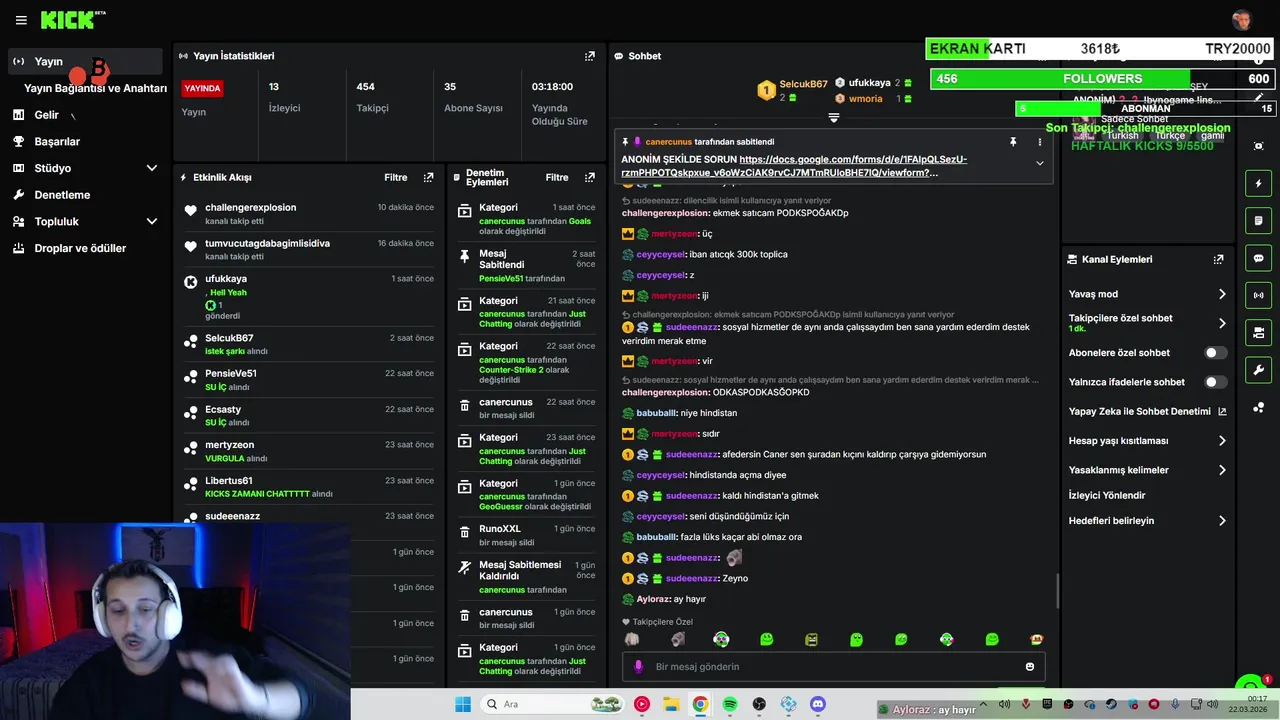Go to Gelir in the sidebar
This screenshot has width=1280, height=720.
[46, 115]
